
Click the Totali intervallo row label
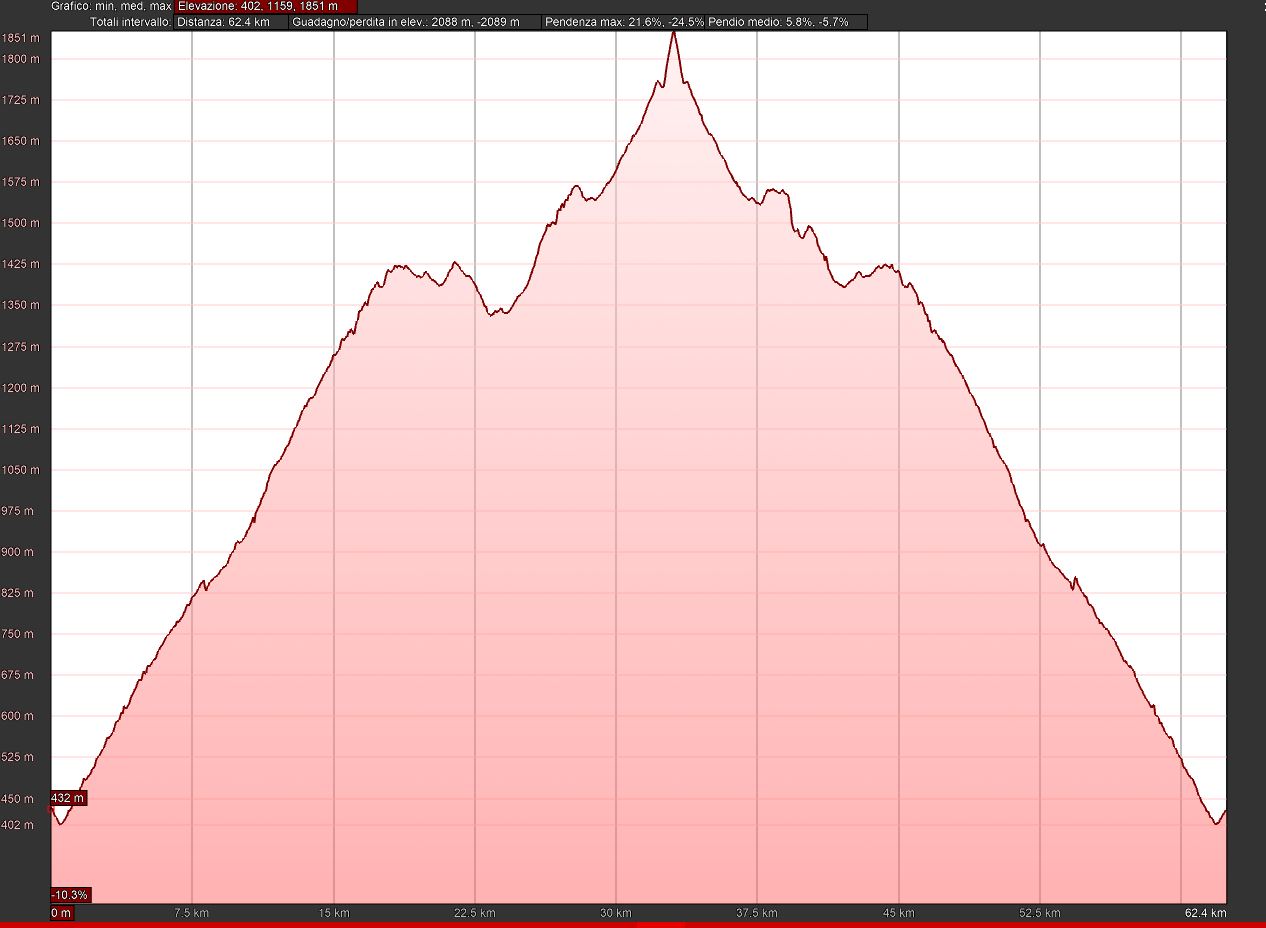tap(130, 22)
